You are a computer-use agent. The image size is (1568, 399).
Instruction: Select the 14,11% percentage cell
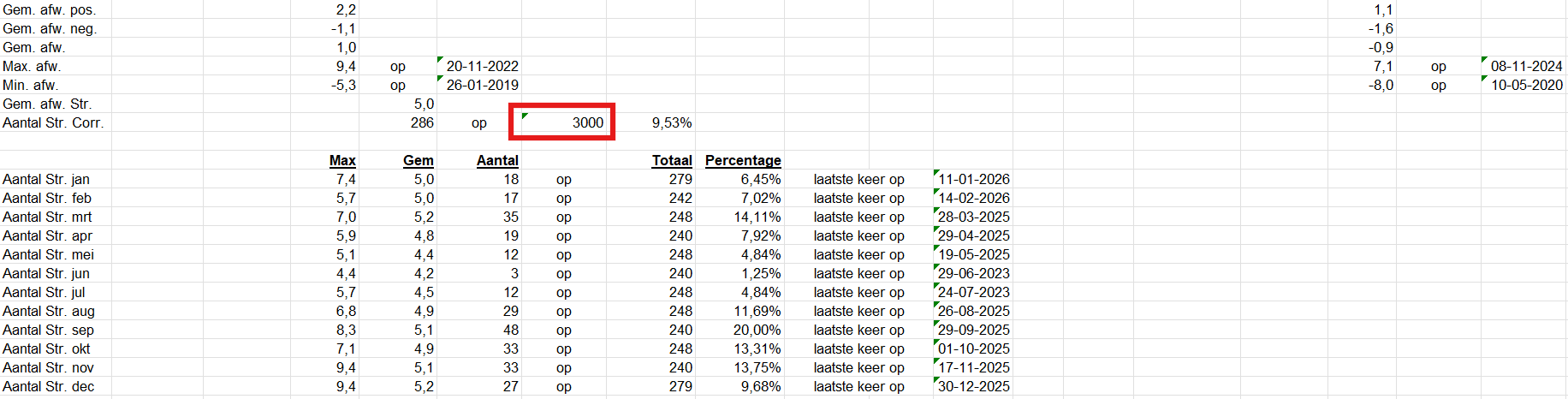(757, 217)
